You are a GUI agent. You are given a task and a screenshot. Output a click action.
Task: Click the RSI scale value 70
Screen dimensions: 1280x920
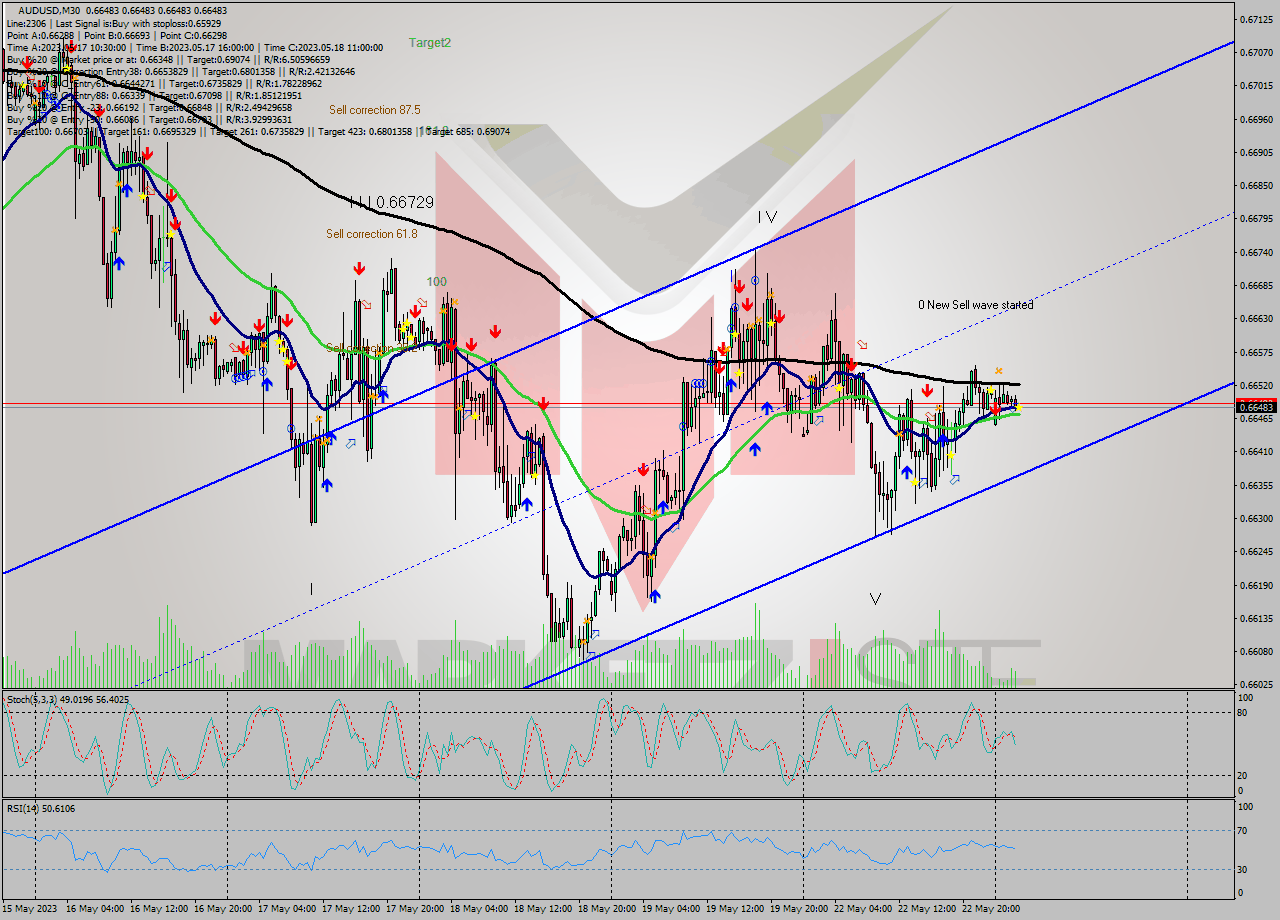(1242, 831)
